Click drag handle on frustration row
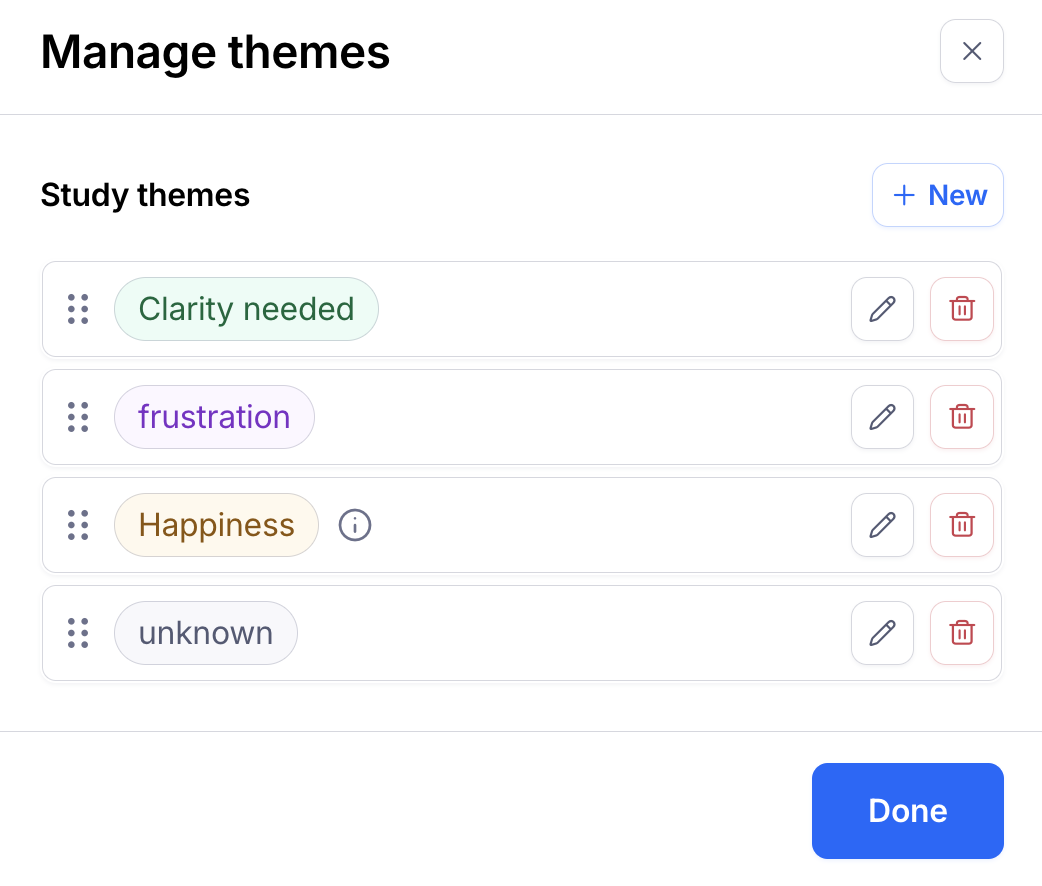 coord(78,417)
